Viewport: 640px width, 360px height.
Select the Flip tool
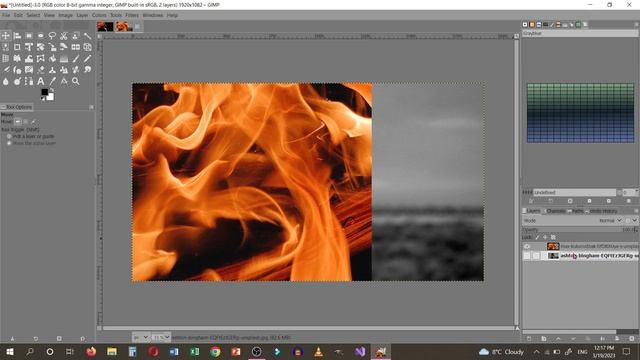(x=76, y=47)
